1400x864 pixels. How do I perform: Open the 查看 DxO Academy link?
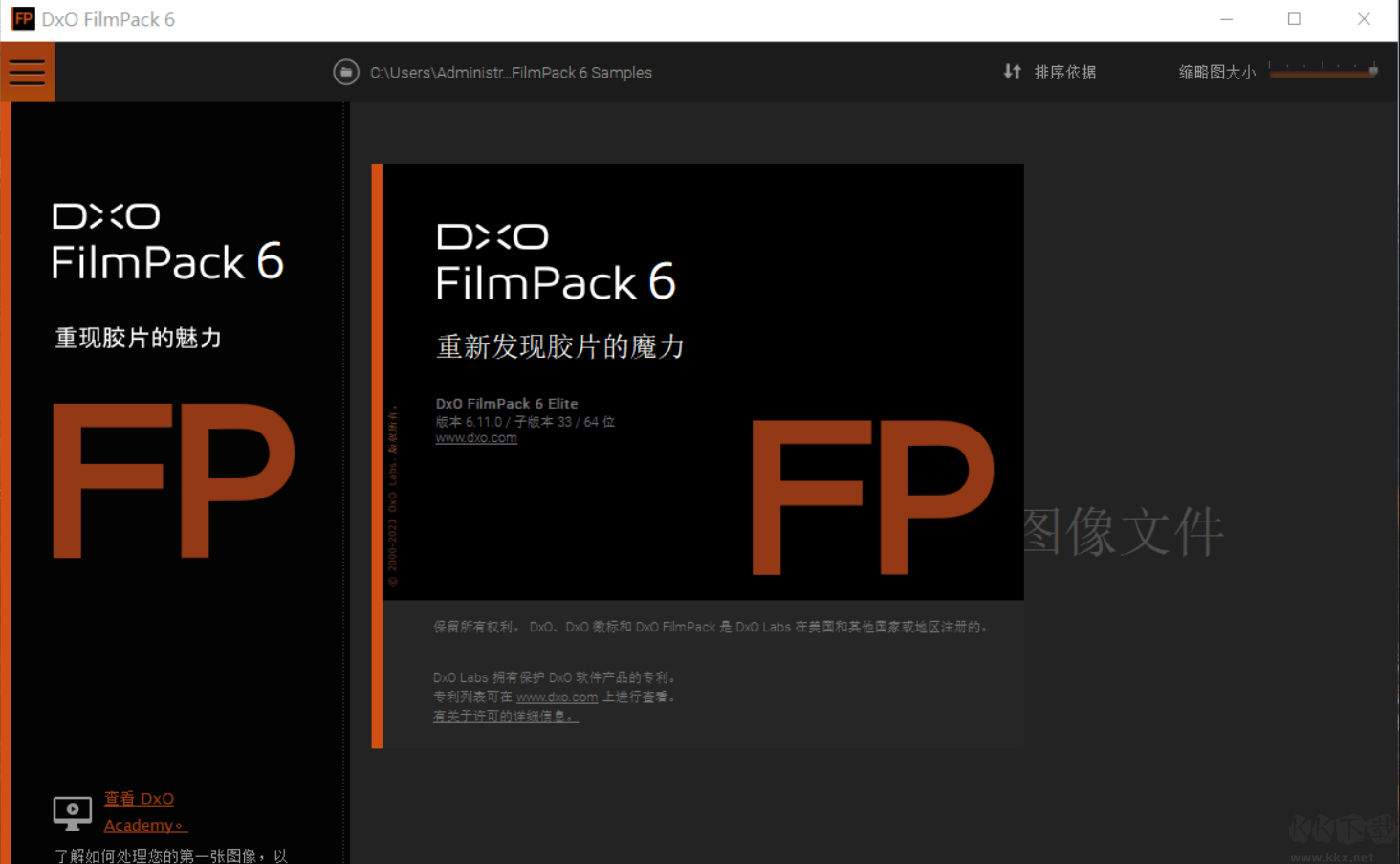click(x=139, y=810)
